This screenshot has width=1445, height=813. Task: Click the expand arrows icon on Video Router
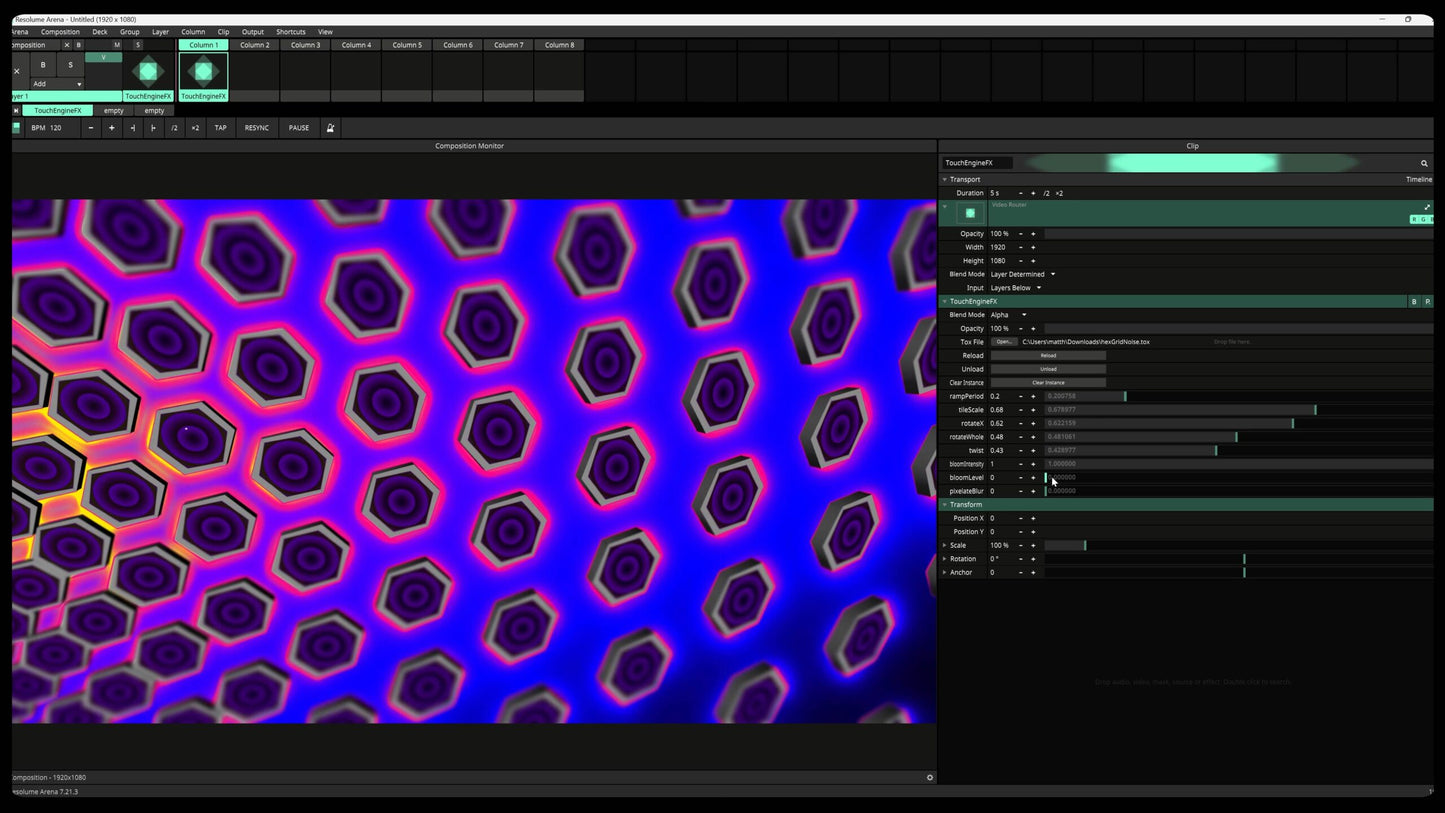pyautogui.click(x=1427, y=207)
